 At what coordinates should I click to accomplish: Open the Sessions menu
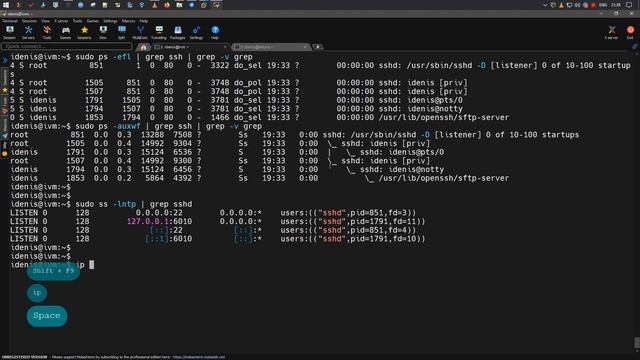point(29,21)
